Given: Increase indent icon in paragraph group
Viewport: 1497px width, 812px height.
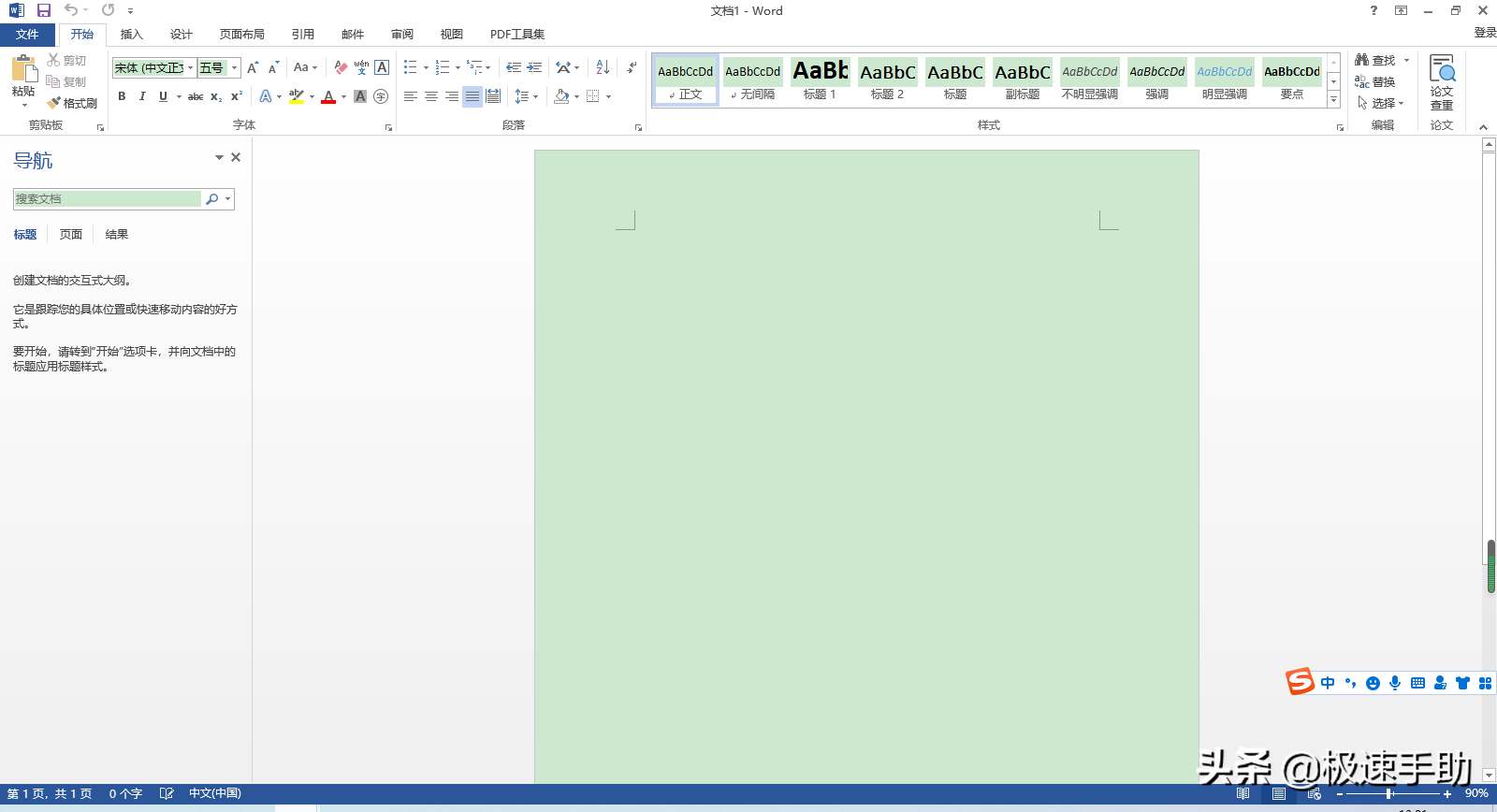Looking at the screenshot, I should [x=534, y=67].
